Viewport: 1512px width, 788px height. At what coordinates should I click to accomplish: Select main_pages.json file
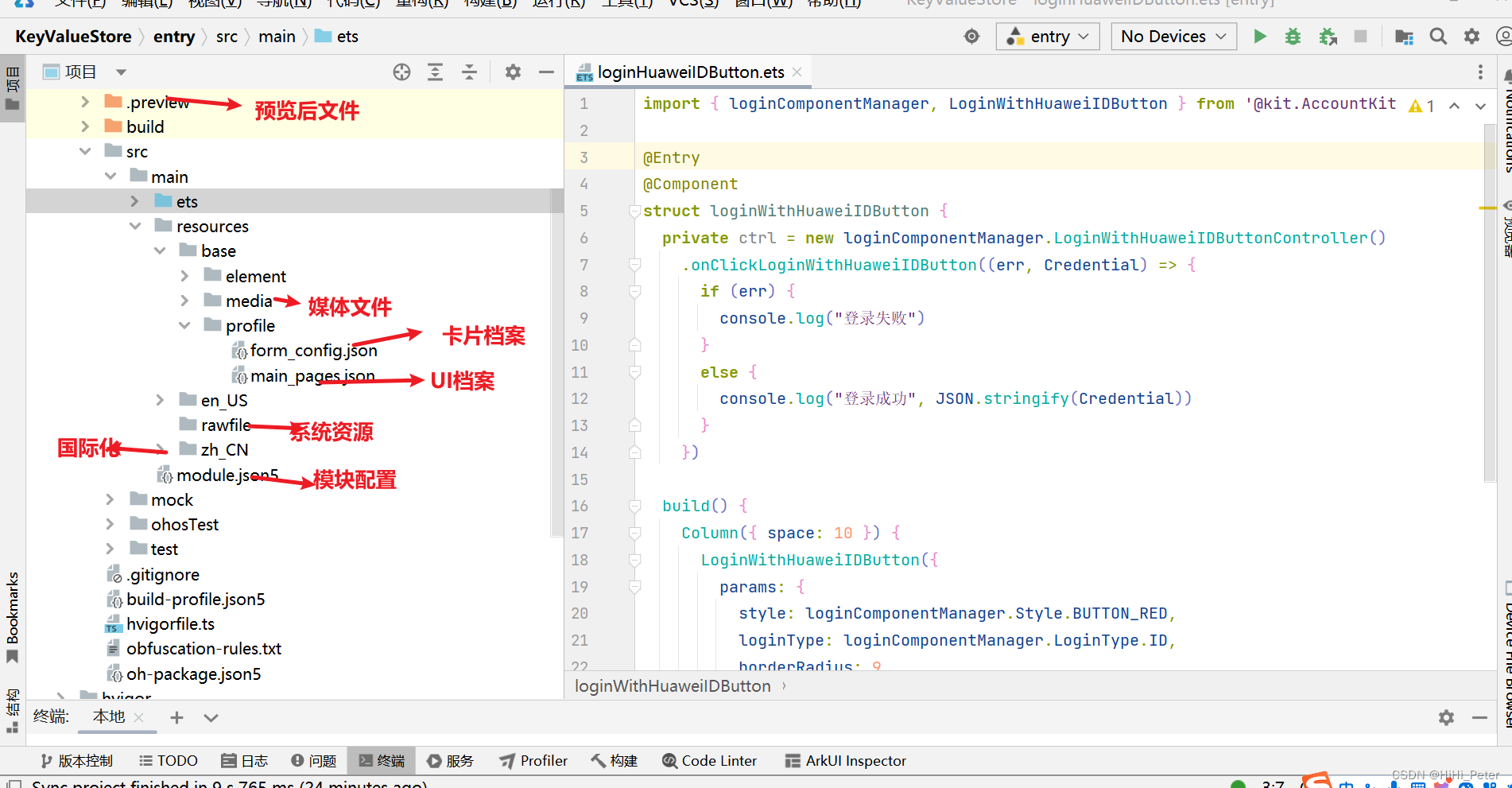point(312,375)
